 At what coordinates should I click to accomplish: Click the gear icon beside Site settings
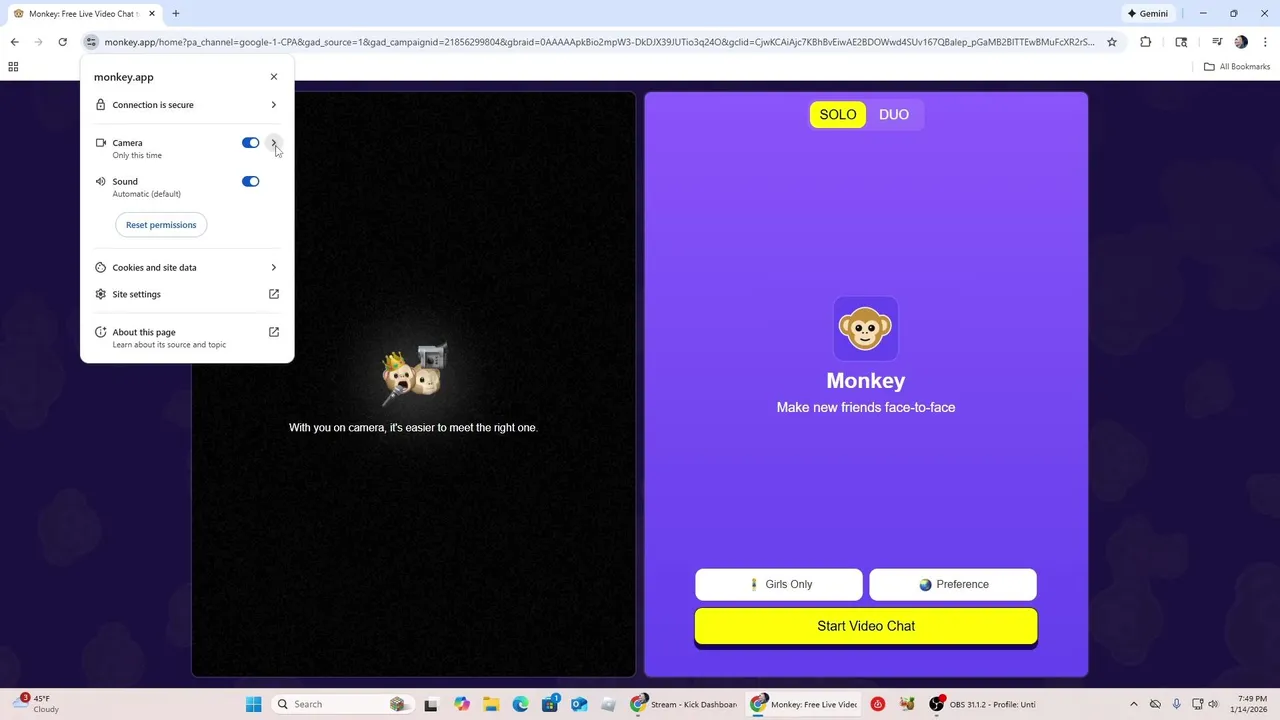pyautogui.click(x=101, y=294)
